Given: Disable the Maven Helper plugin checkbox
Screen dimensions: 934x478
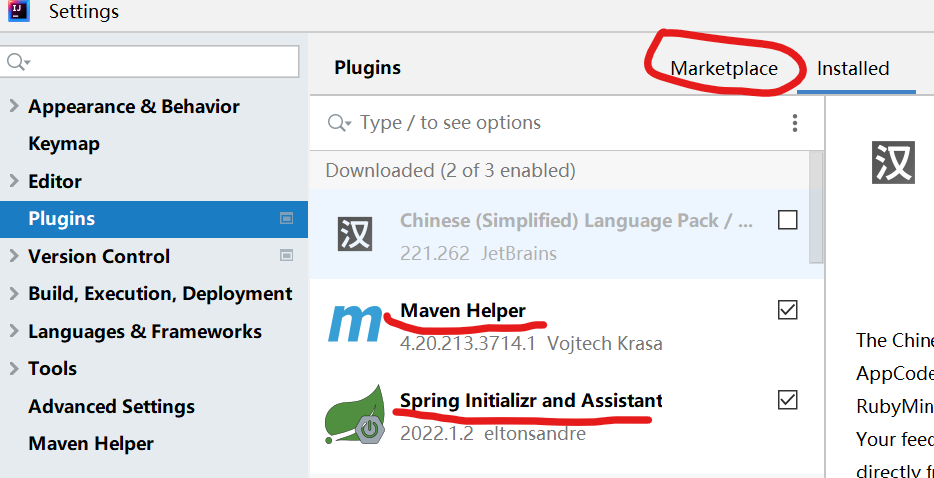Looking at the screenshot, I should pos(787,310).
